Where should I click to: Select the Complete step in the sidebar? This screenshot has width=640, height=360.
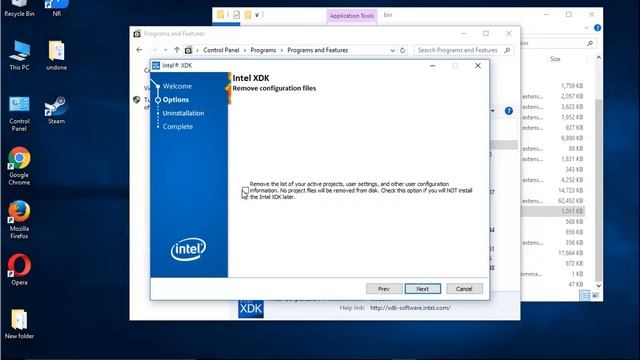click(178, 127)
